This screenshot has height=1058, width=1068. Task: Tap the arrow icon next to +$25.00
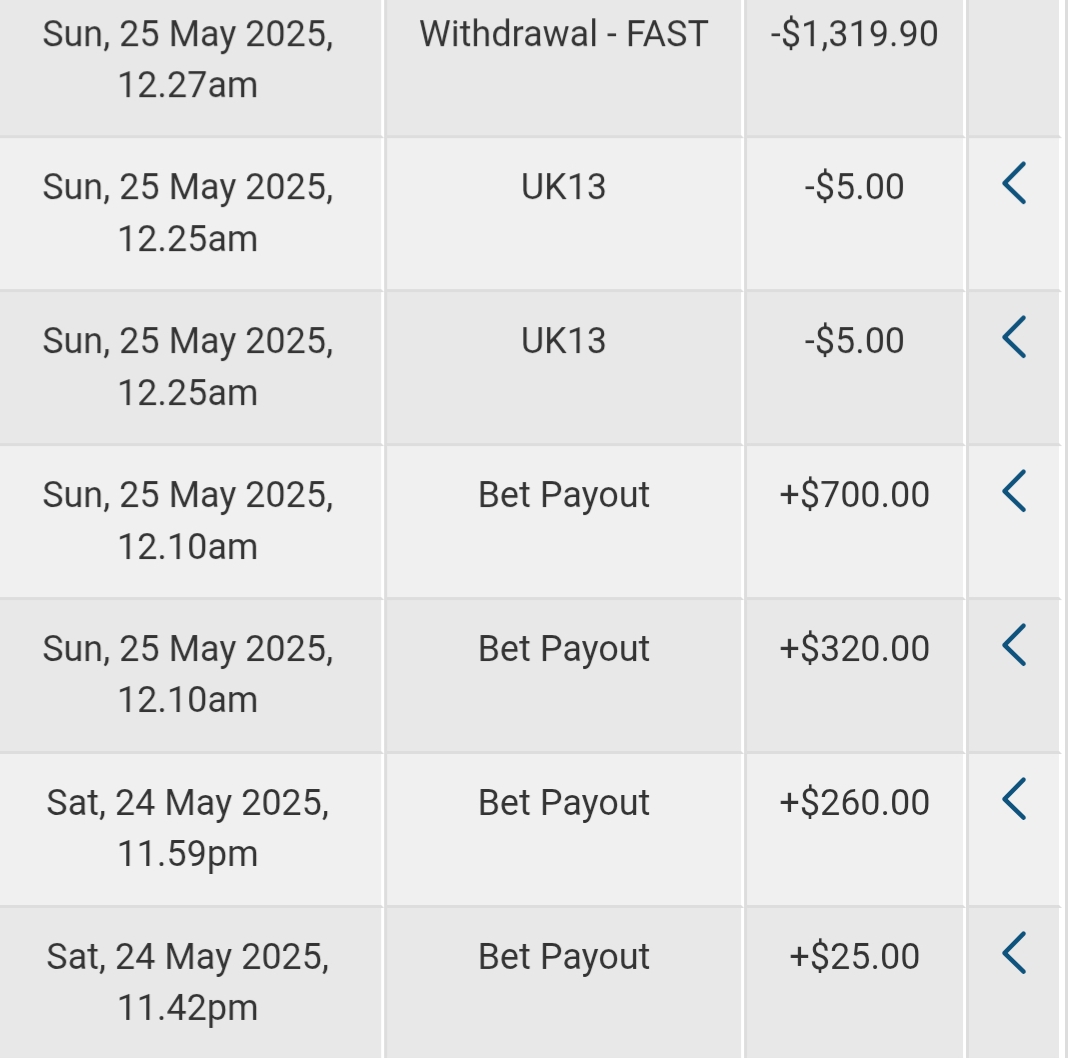[1014, 953]
